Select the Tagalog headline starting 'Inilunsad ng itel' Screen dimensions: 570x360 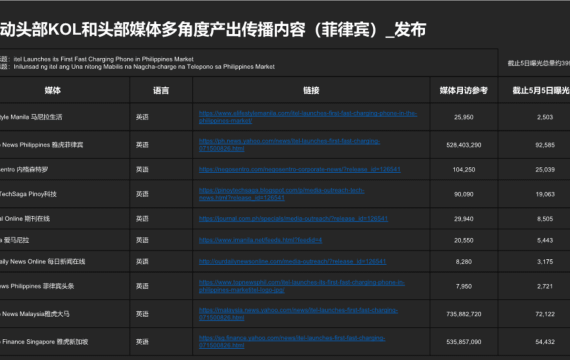point(144,67)
